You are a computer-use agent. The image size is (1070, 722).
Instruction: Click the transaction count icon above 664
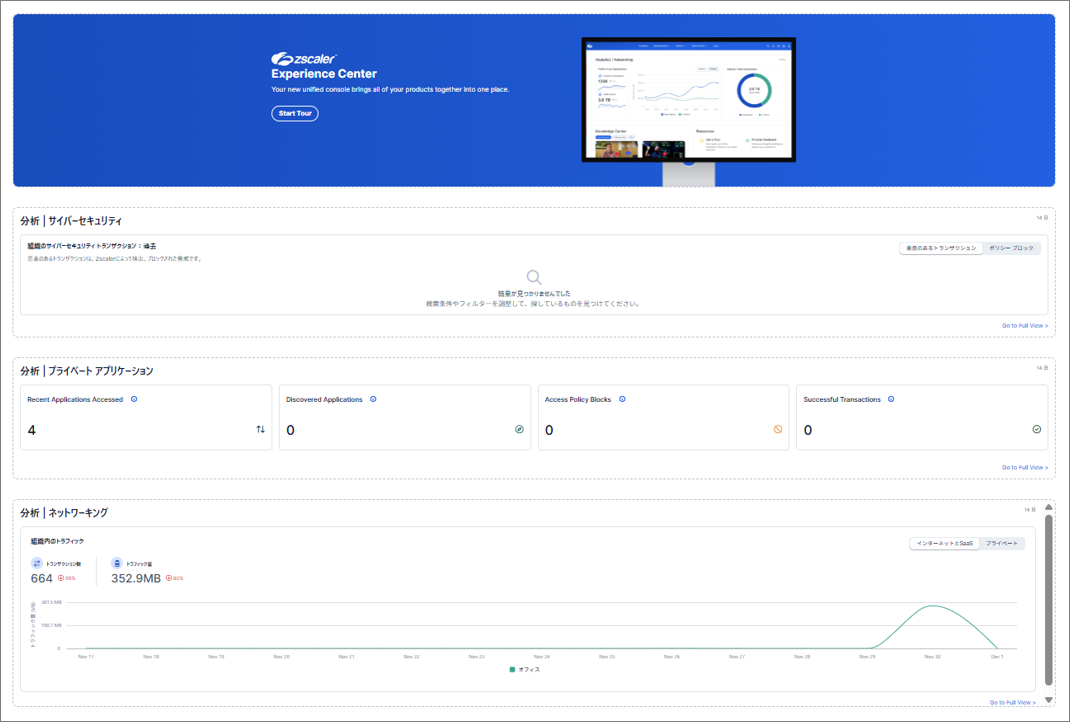(x=37, y=563)
